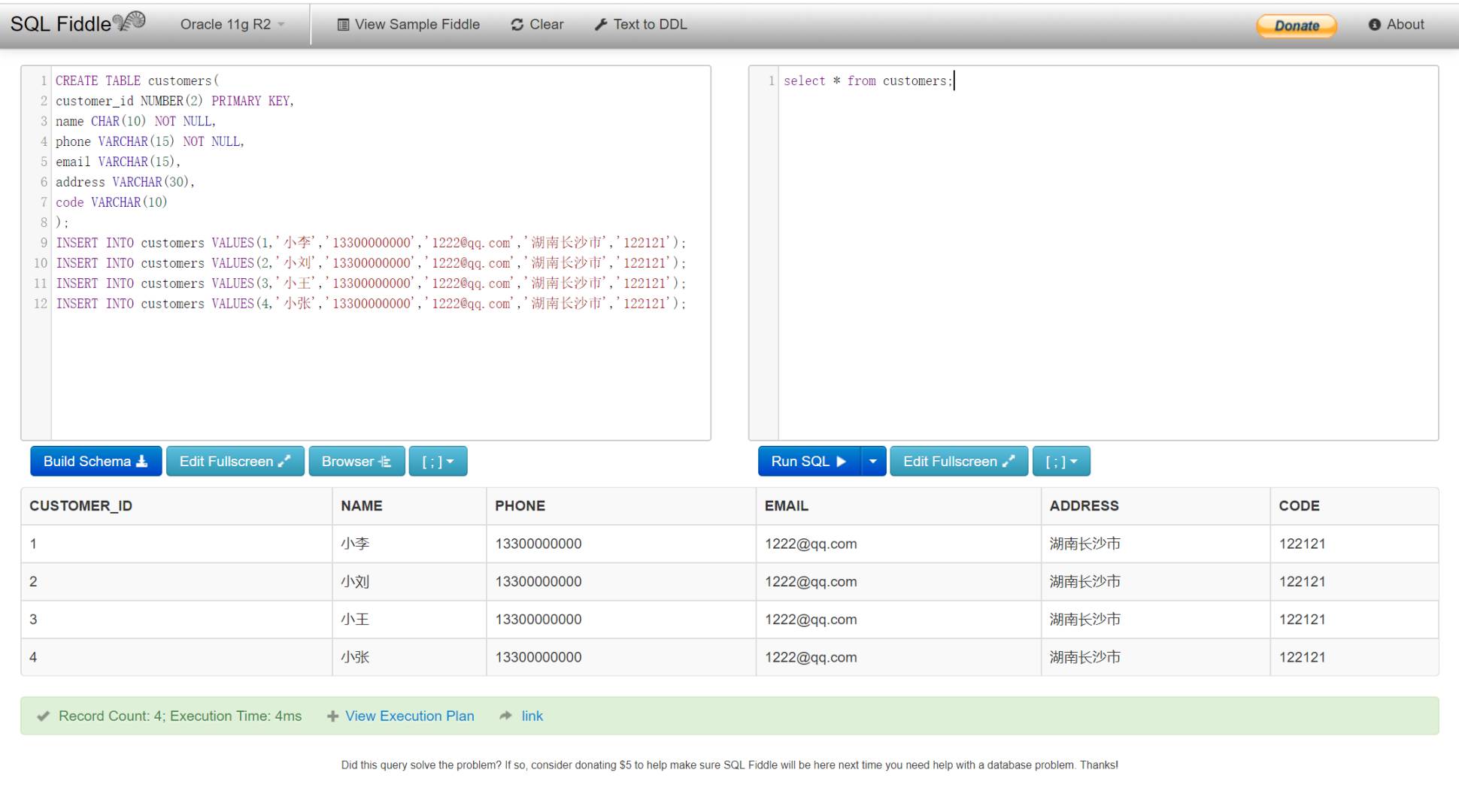The image size is (1459, 812).
Task: Expand the query panel terminator dropdown
Action: [x=1061, y=461]
